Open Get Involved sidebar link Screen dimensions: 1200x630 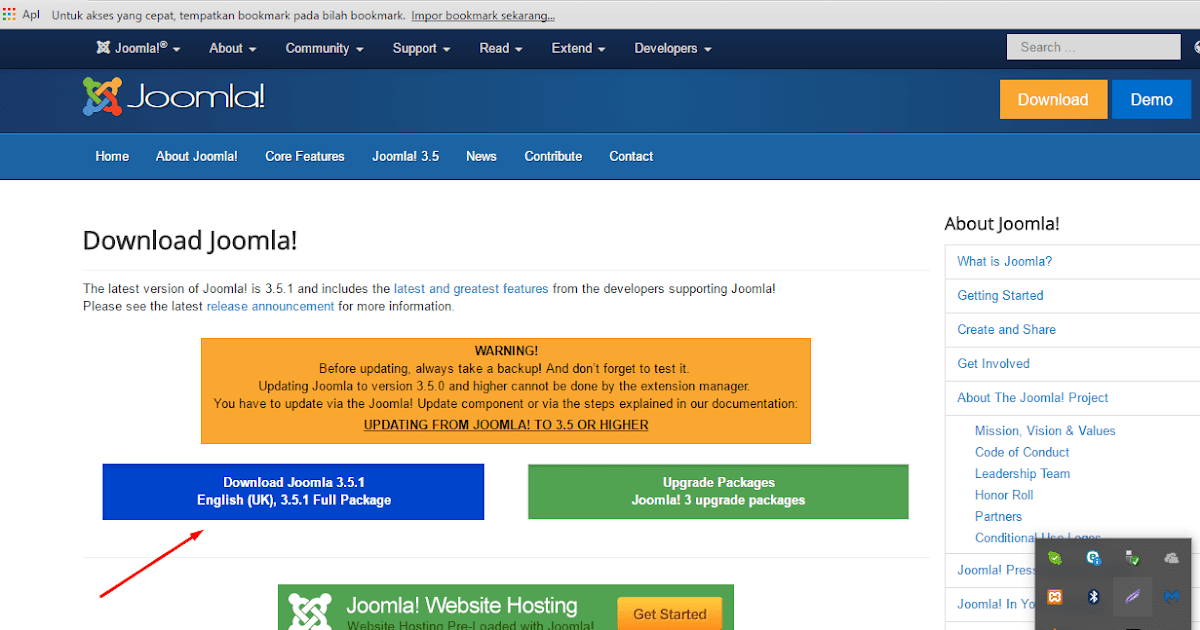(993, 363)
